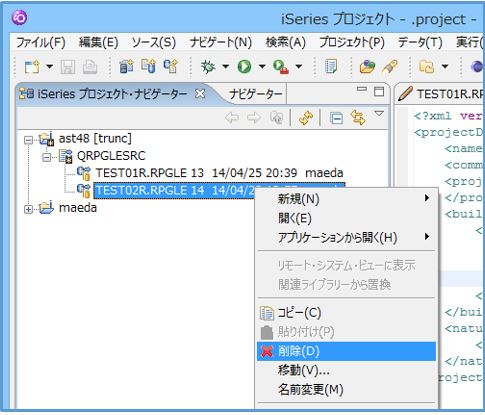This screenshot has width=485, height=415.
Task: Click the Forward arrow in navigator toolbar
Action: click(x=254, y=118)
